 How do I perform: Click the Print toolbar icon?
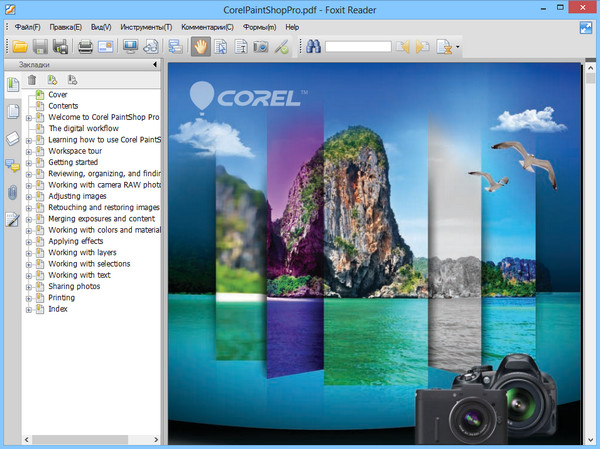click(86, 46)
